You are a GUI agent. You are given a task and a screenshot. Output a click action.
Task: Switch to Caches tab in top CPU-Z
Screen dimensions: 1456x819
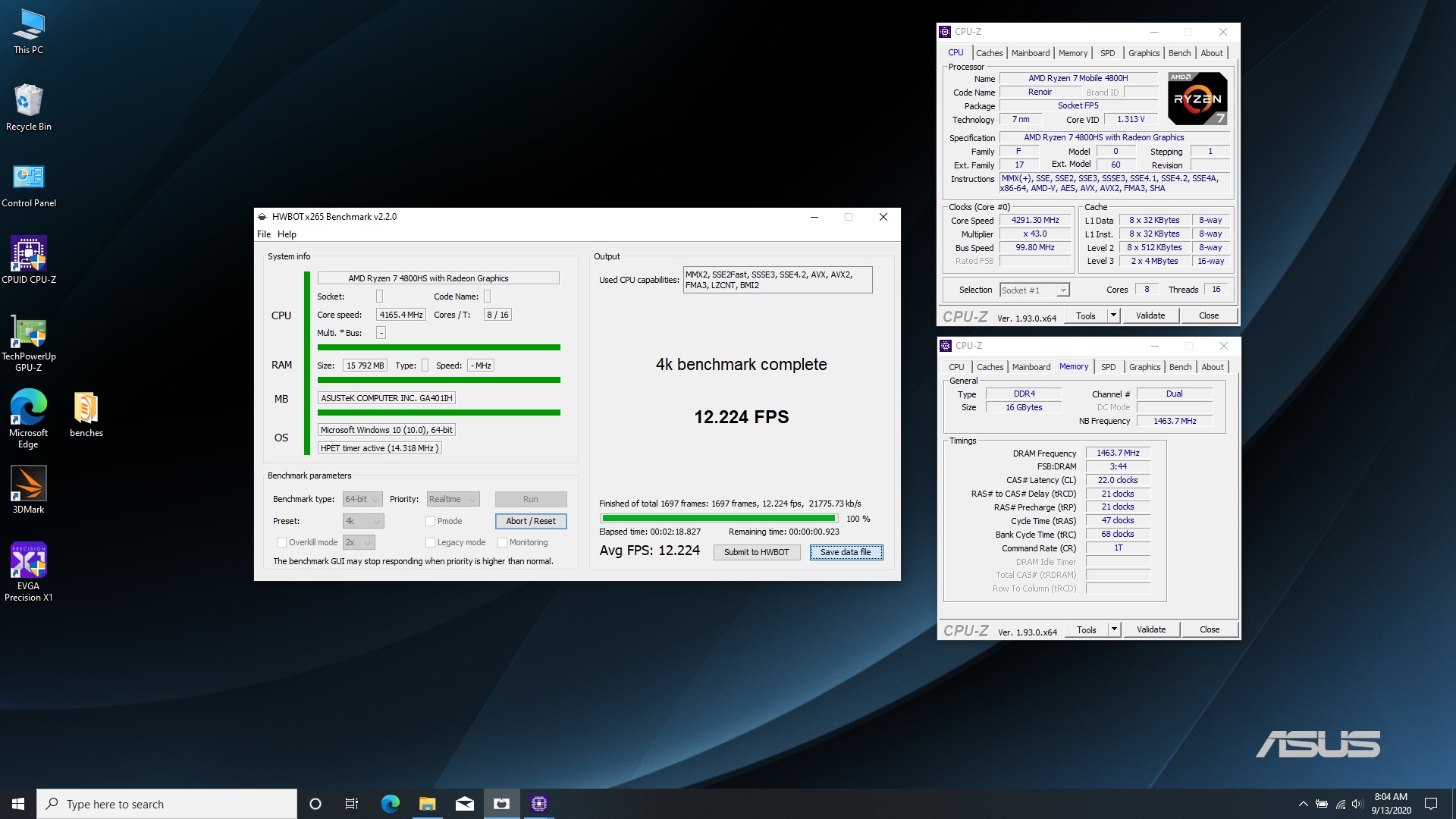989,53
